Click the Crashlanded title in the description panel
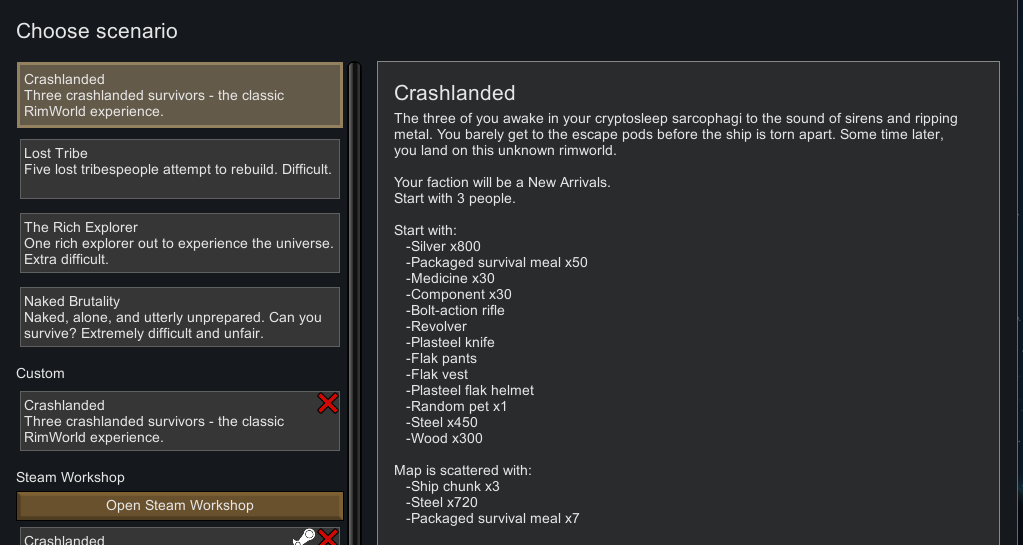This screenshot has width=1023, height=545. coord(454,93)
